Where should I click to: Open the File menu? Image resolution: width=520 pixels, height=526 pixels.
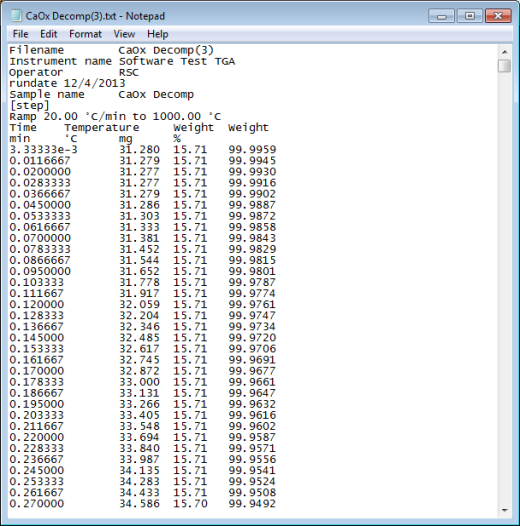[20, 34]
